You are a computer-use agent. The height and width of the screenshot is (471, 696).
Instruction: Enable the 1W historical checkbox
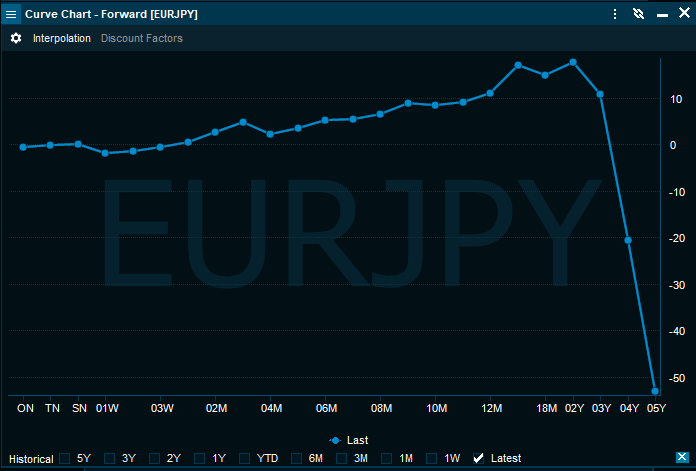pos(433,458)
